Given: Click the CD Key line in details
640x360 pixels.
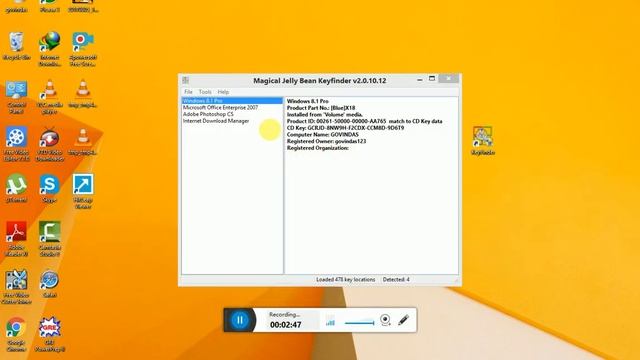Looking at the screenshot, I should coord(345,128).
